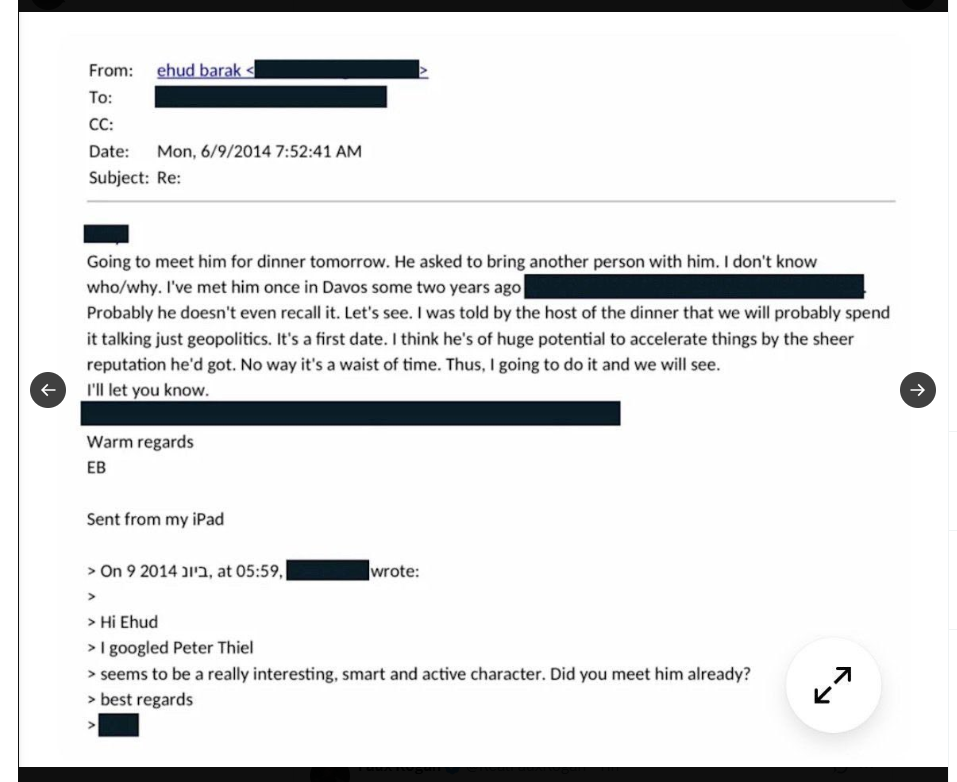The height and width of the screenshot is (782, 957).
Task: Advance to the next image with right arrow
Action: [x=917, y=390]
